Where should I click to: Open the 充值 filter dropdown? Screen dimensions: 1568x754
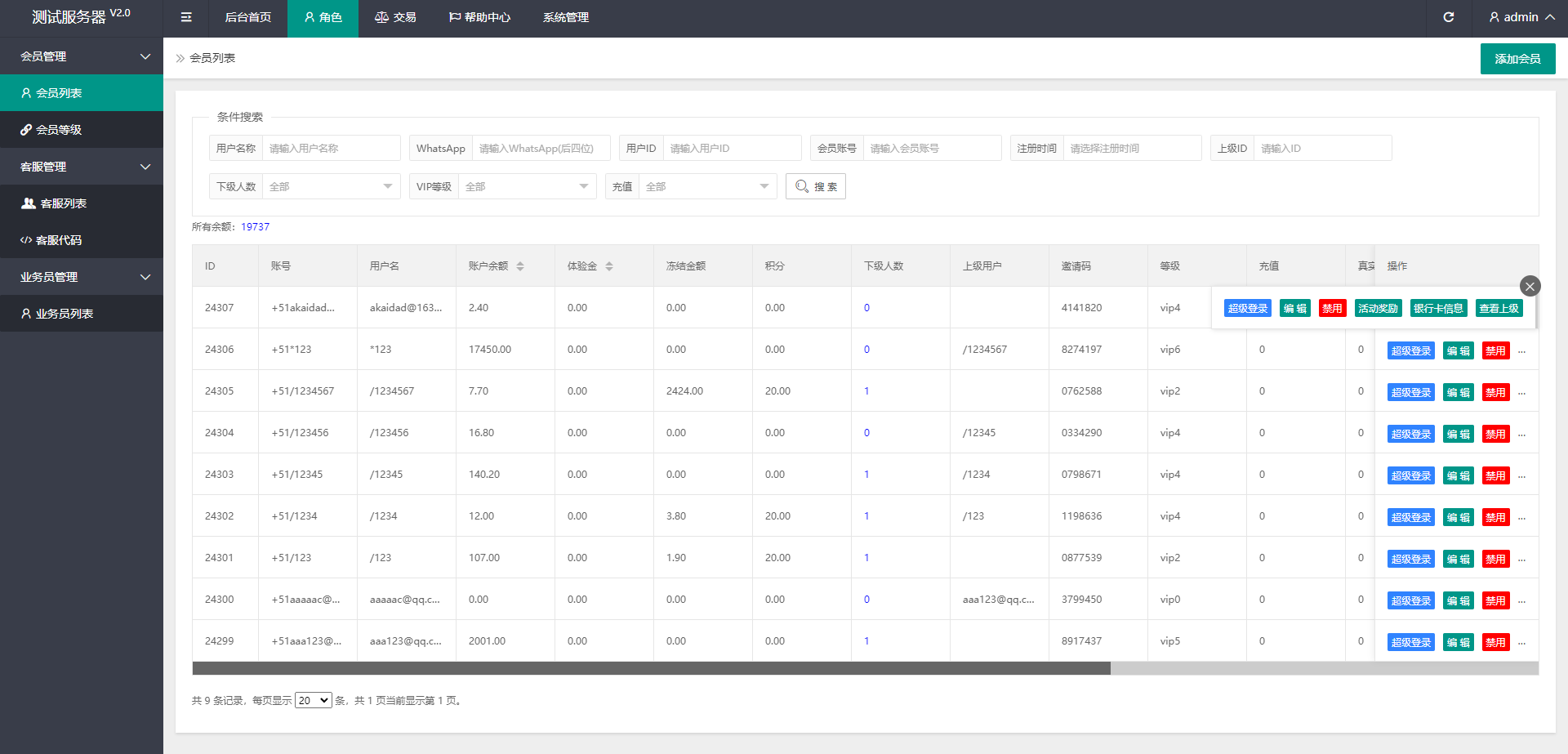tap(707, 186)
